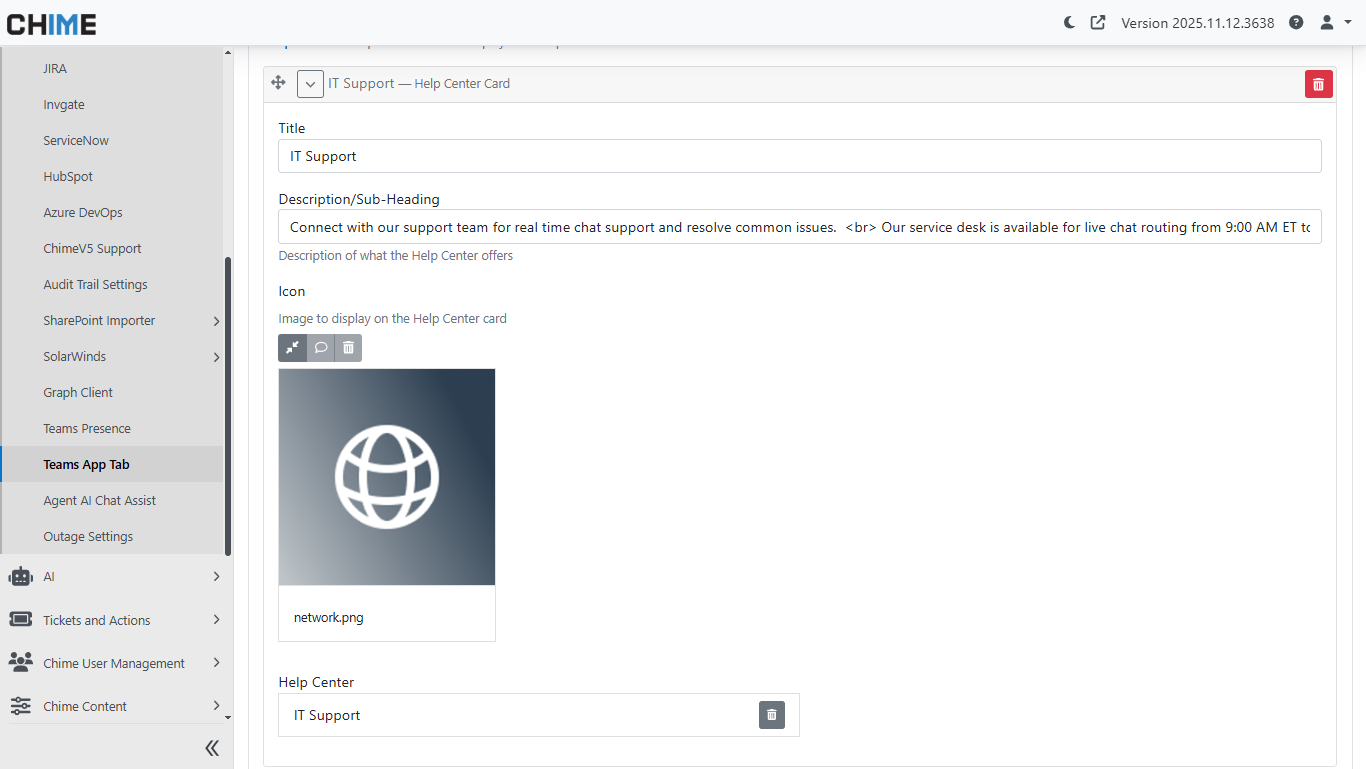
Task: Open the user account dropdown
Action: tap(1335, 22)
